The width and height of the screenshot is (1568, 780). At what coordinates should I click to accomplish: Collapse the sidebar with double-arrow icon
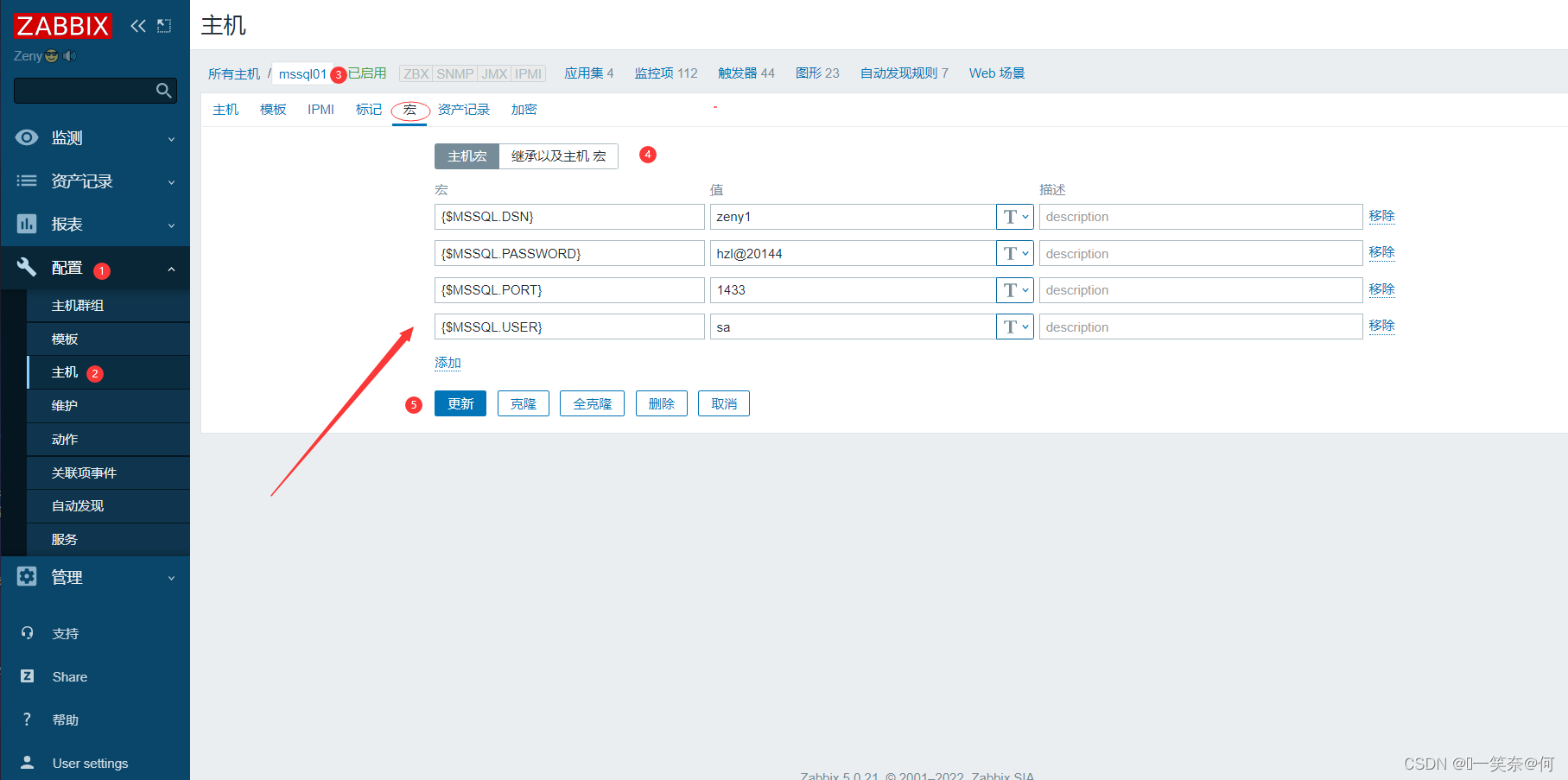(x=138, y=26)
